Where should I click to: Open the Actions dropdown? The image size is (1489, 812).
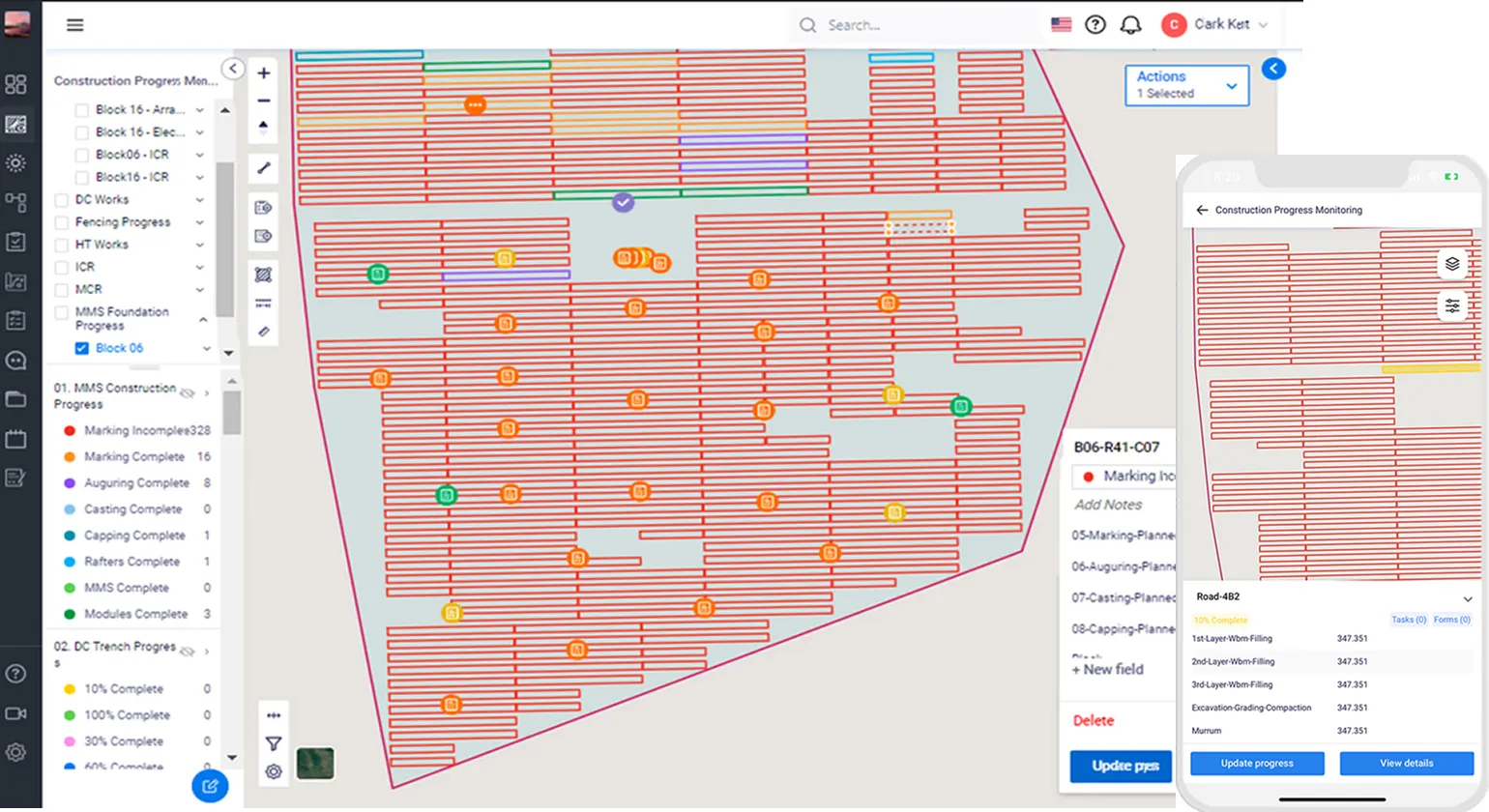click(x=1186, y=85)
